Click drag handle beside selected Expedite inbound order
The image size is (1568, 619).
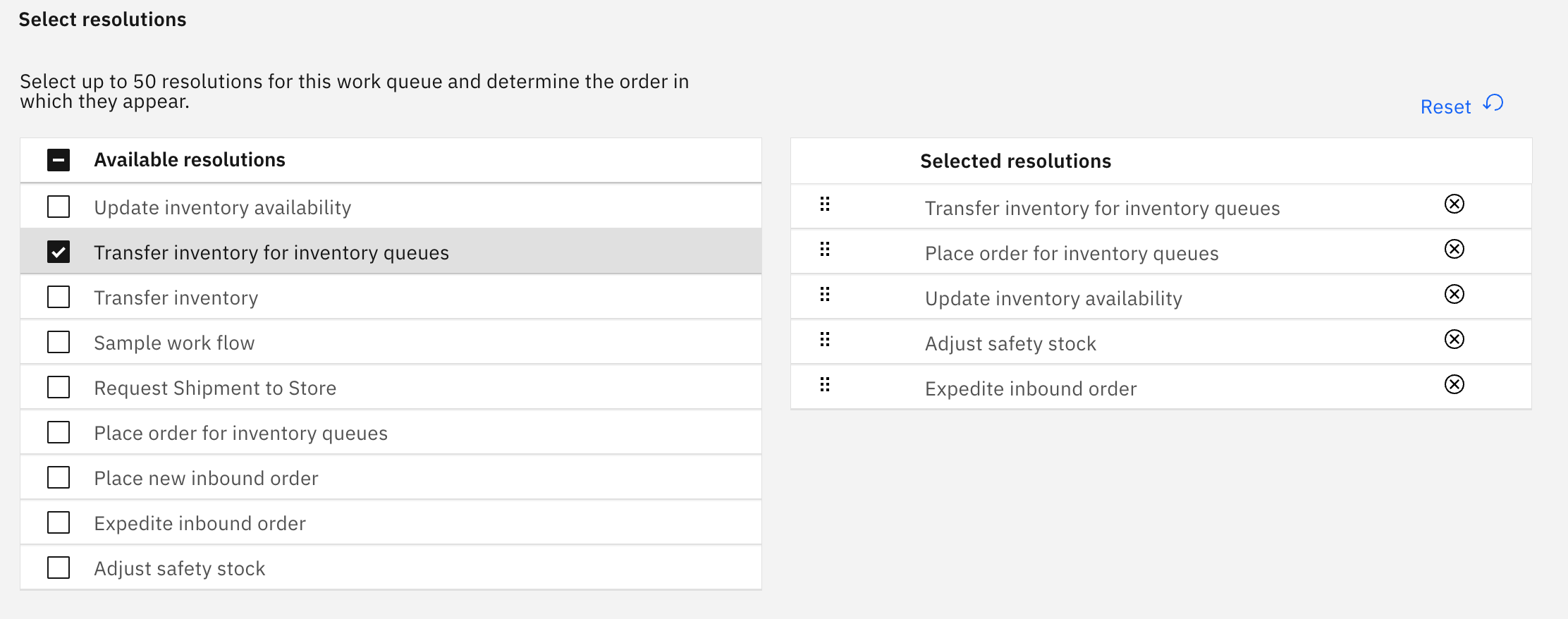click(x=825, y=385)
